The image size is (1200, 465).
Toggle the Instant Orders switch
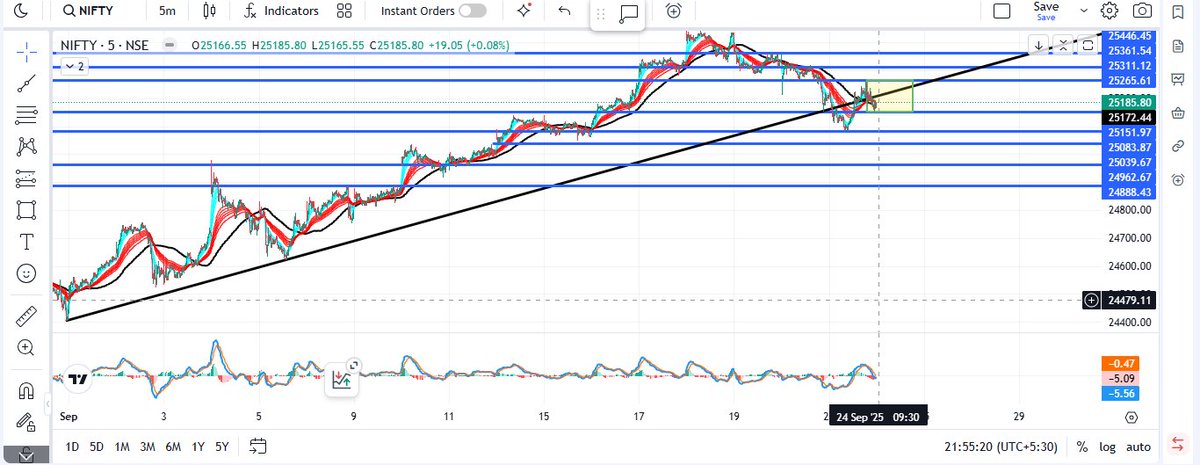[473, 11]
